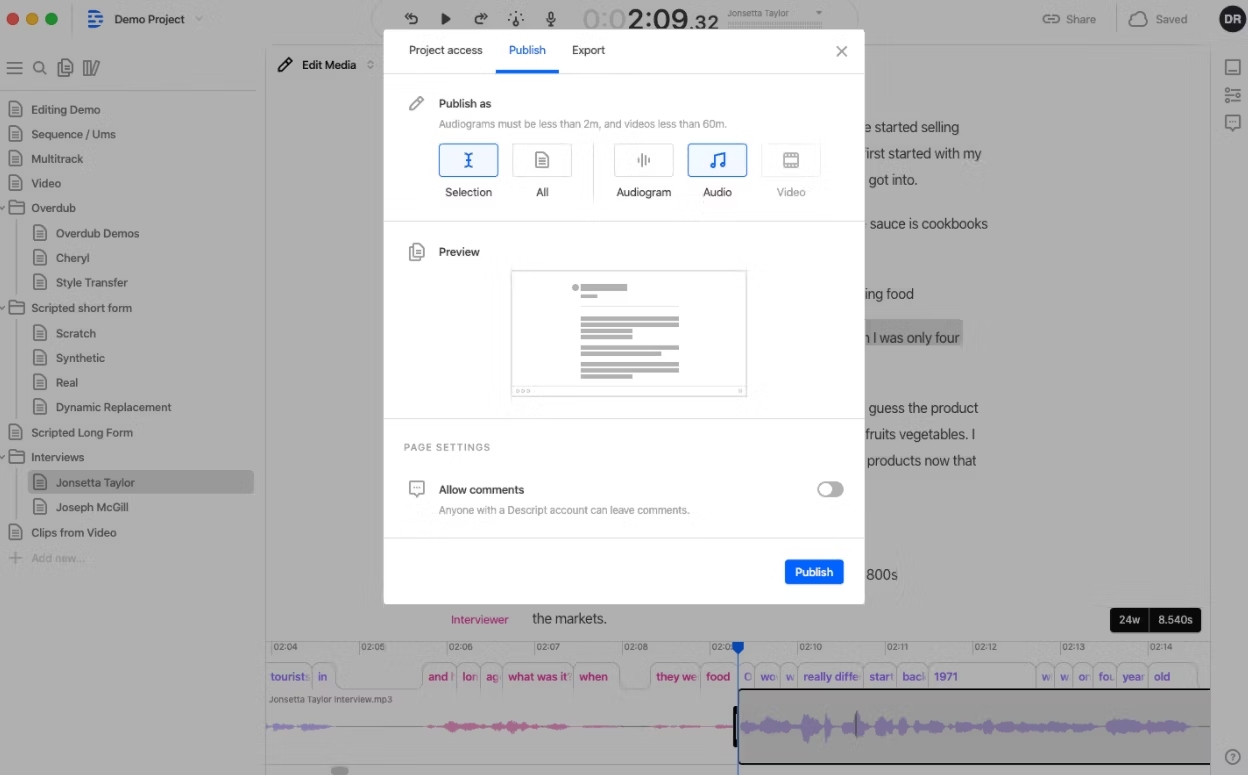Open the Clips from Video composition
1248x775 pixels.
coord(73,533)
